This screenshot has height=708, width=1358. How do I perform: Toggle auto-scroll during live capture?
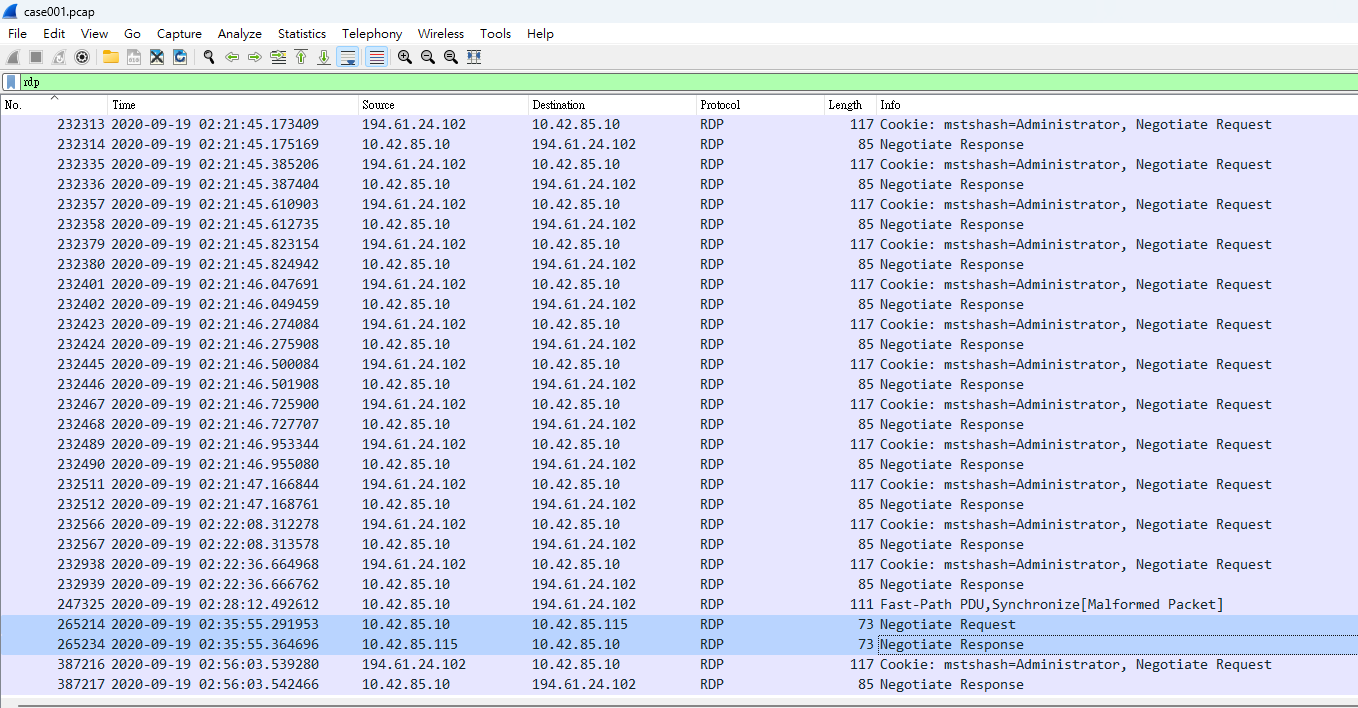click(347, 57)
